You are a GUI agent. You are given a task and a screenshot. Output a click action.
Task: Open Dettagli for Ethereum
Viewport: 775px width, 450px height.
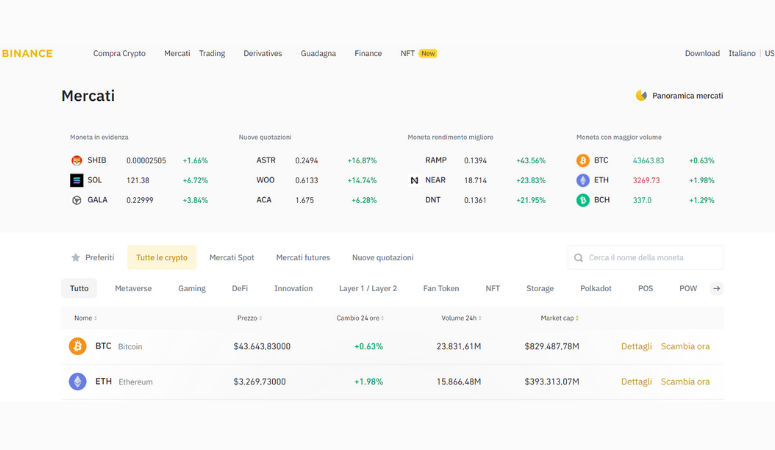pyautogui.click(x=636, y=381)
